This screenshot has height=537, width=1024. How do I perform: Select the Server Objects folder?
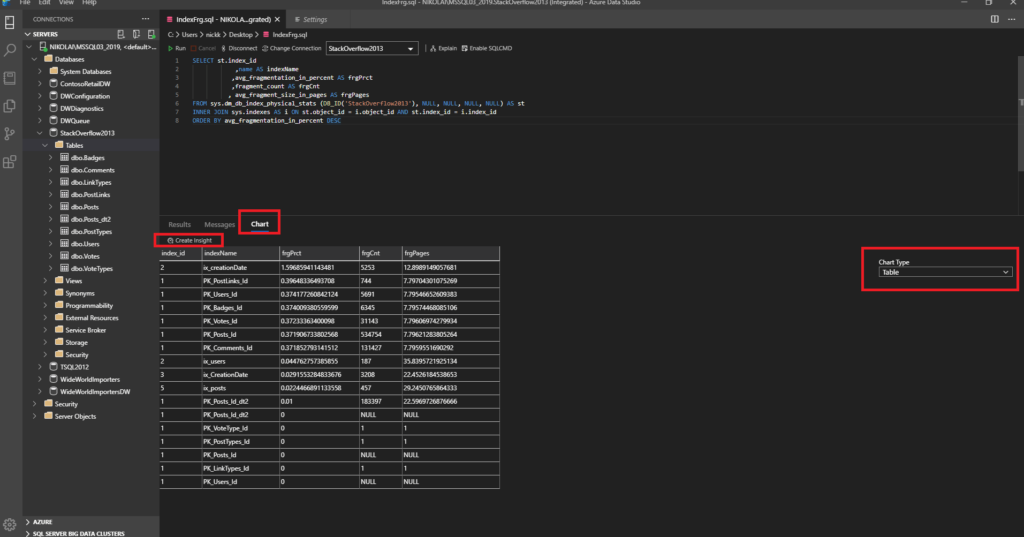(75, 417)
